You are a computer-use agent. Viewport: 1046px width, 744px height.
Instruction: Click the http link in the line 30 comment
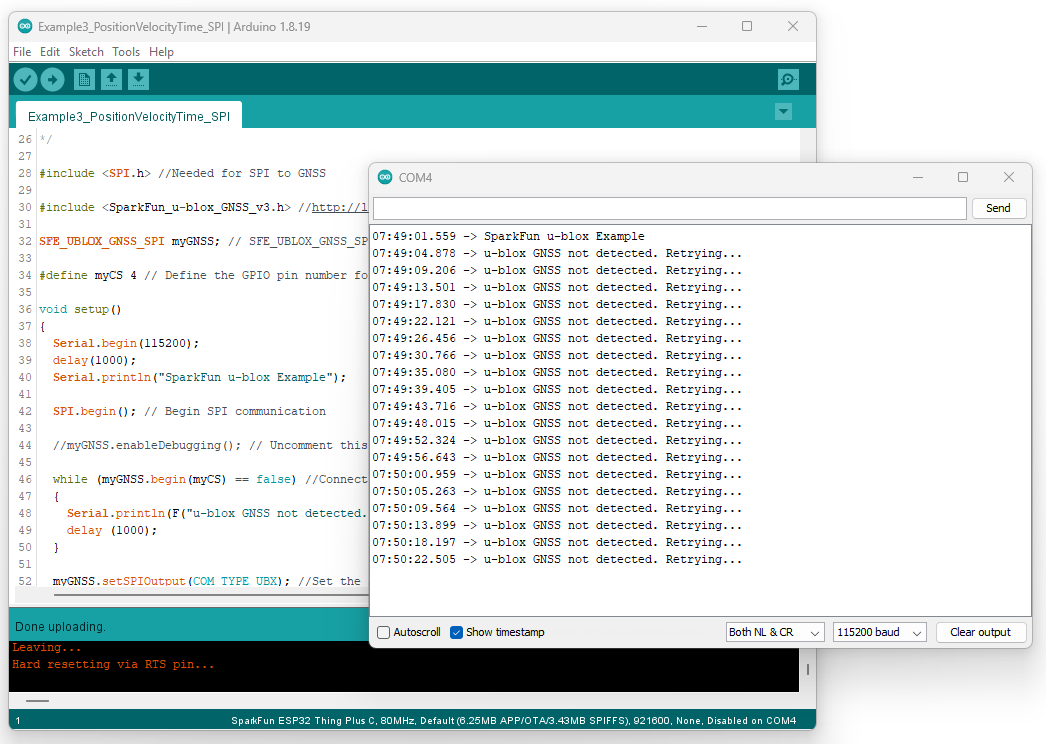coord(340,207)
